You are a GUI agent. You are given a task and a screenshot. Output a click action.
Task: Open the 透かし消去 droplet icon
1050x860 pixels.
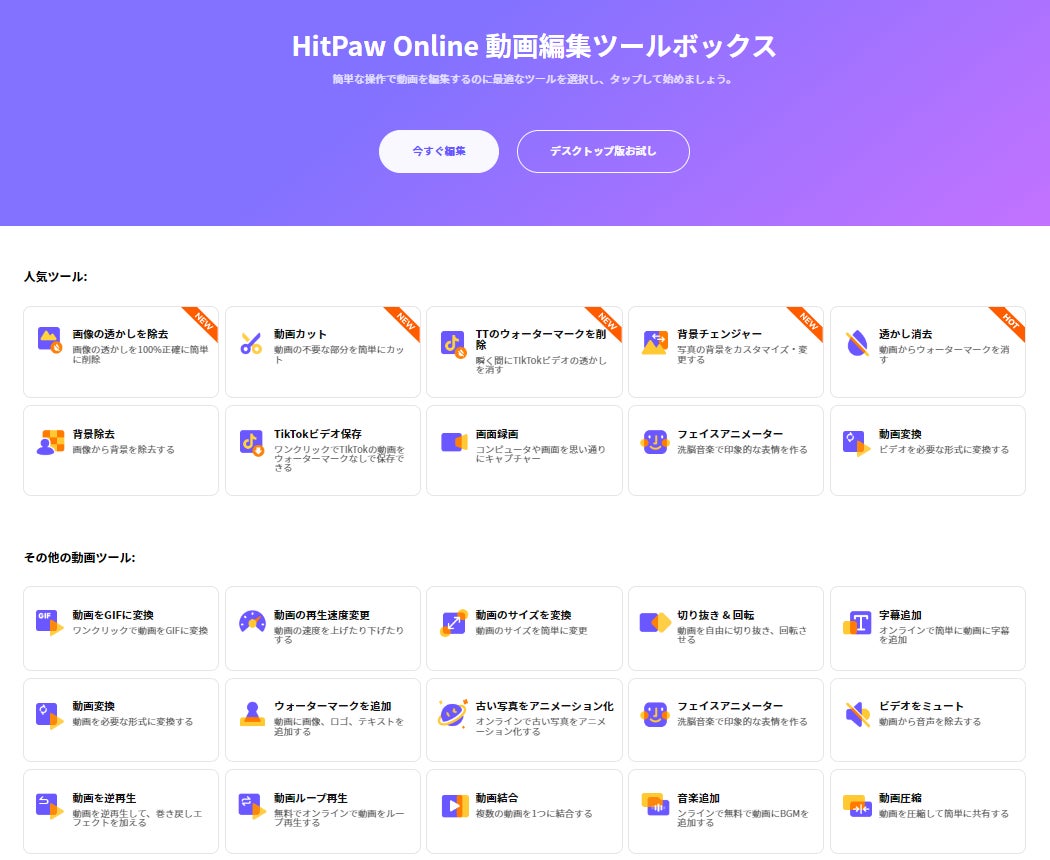tap(856, 343)
